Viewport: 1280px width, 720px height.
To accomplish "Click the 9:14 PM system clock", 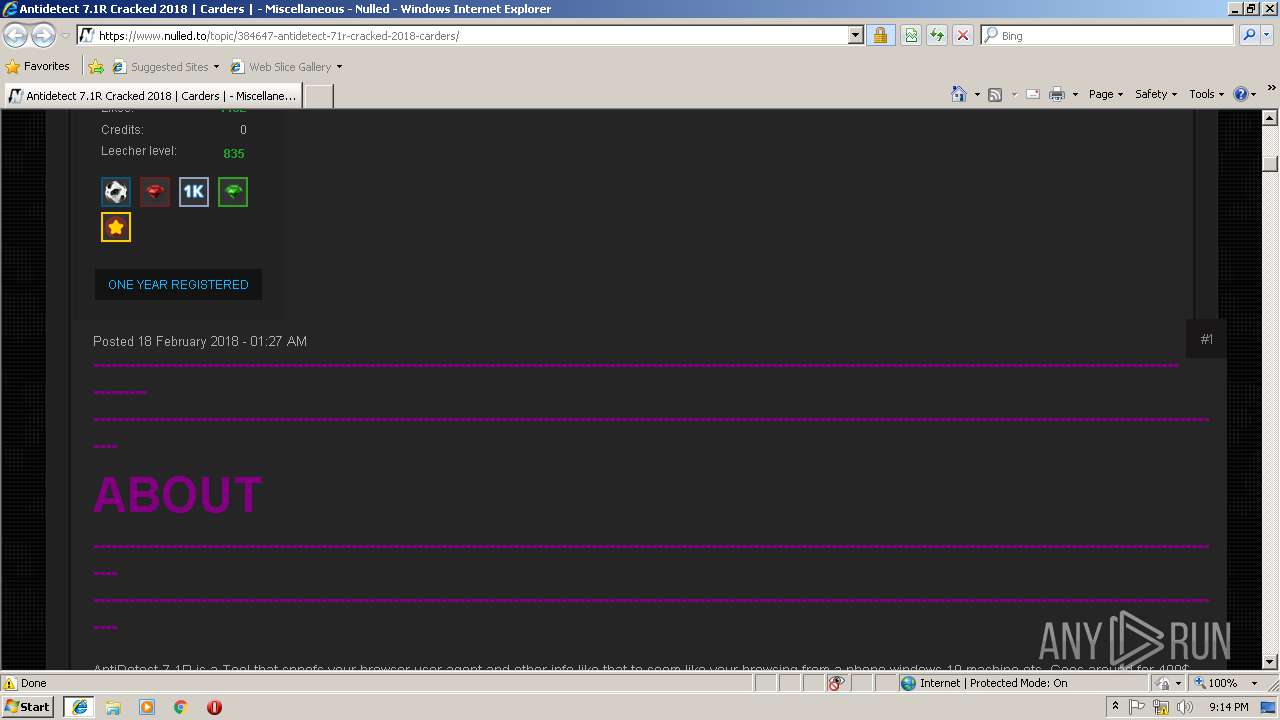I will [x=1228, y=706].
